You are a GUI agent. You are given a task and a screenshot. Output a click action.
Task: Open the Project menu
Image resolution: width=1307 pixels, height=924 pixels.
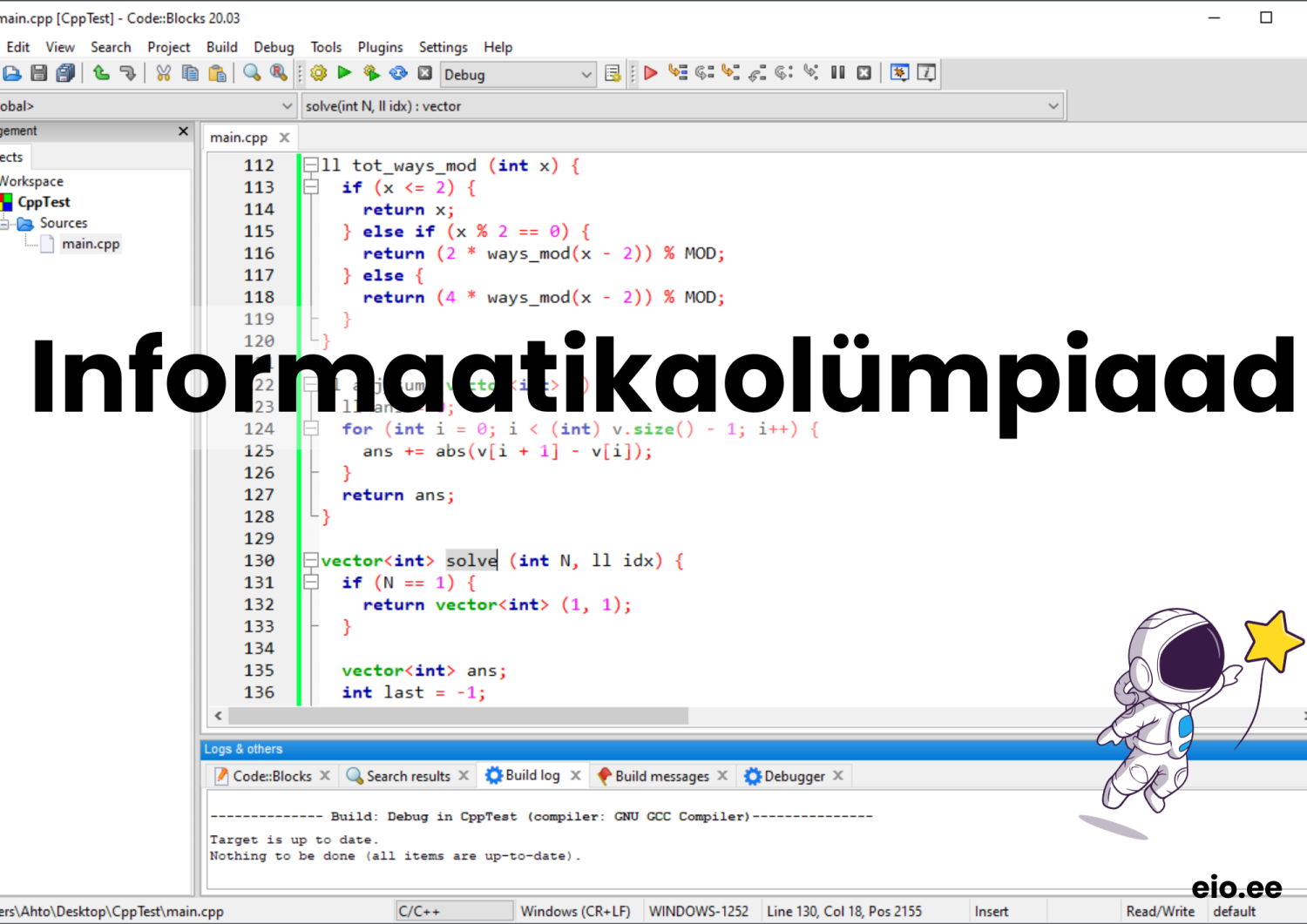tap(168, 47)
